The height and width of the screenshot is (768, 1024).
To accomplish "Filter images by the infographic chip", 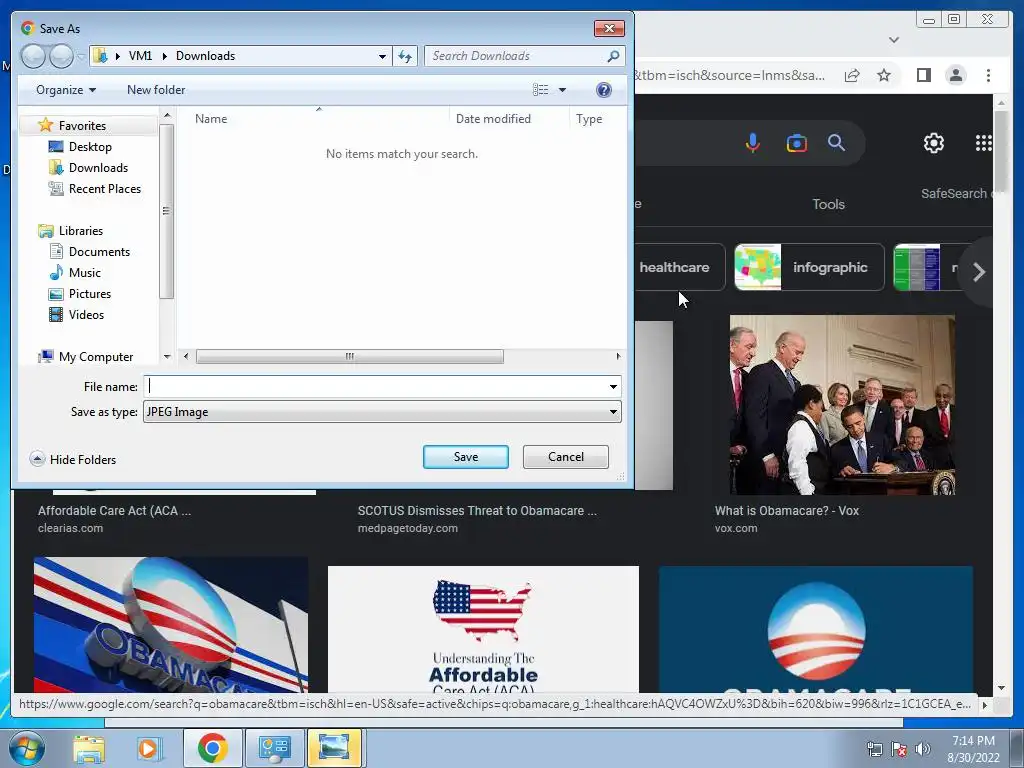I will (x=809, y=267).
